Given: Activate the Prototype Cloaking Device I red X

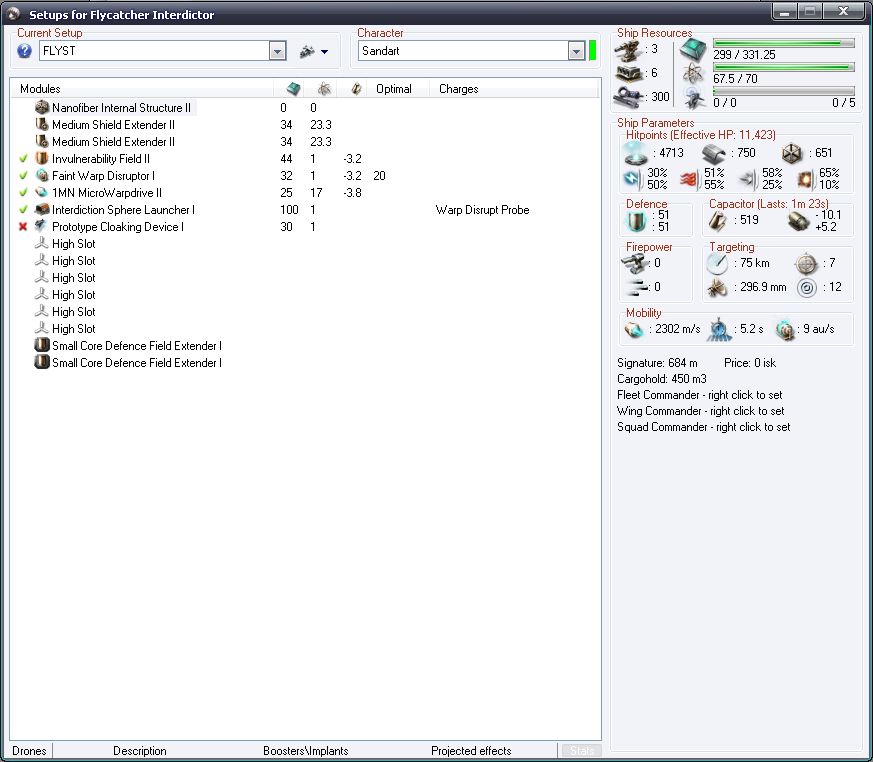Looking at the screenshot, I should click(x=23, y=227).
